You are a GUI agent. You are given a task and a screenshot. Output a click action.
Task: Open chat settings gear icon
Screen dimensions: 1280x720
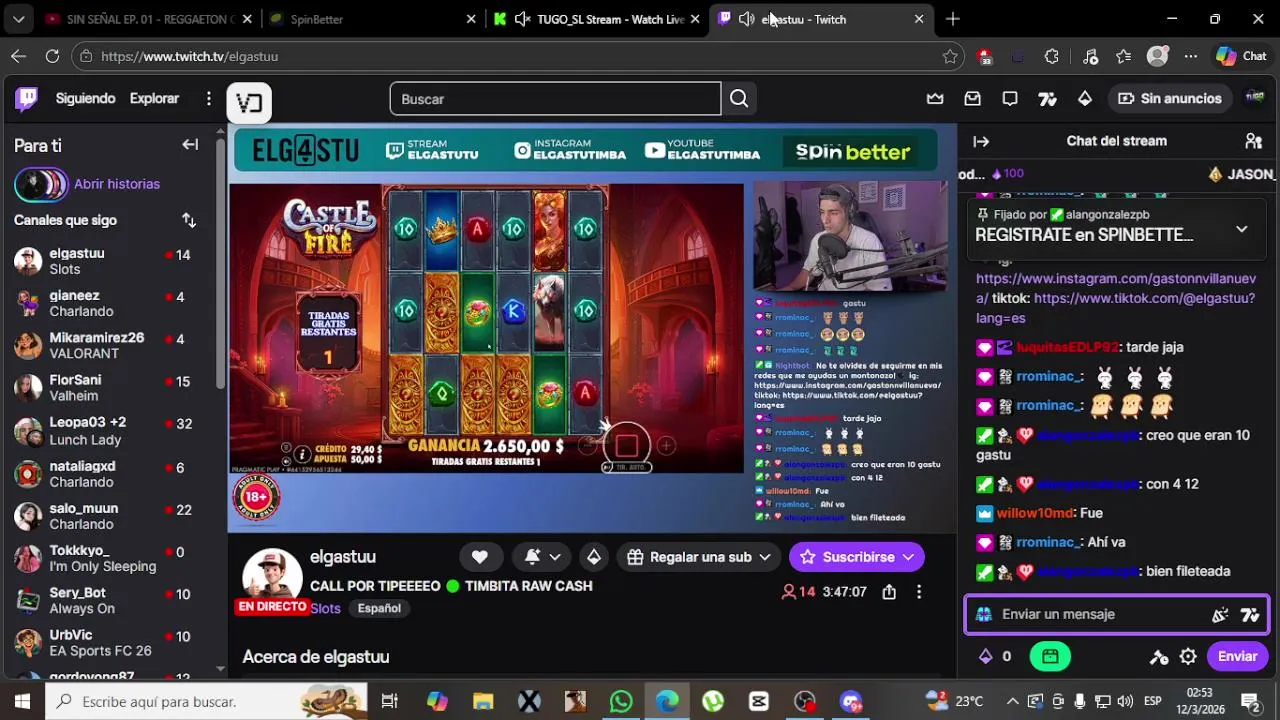[x=1188, y=656]
